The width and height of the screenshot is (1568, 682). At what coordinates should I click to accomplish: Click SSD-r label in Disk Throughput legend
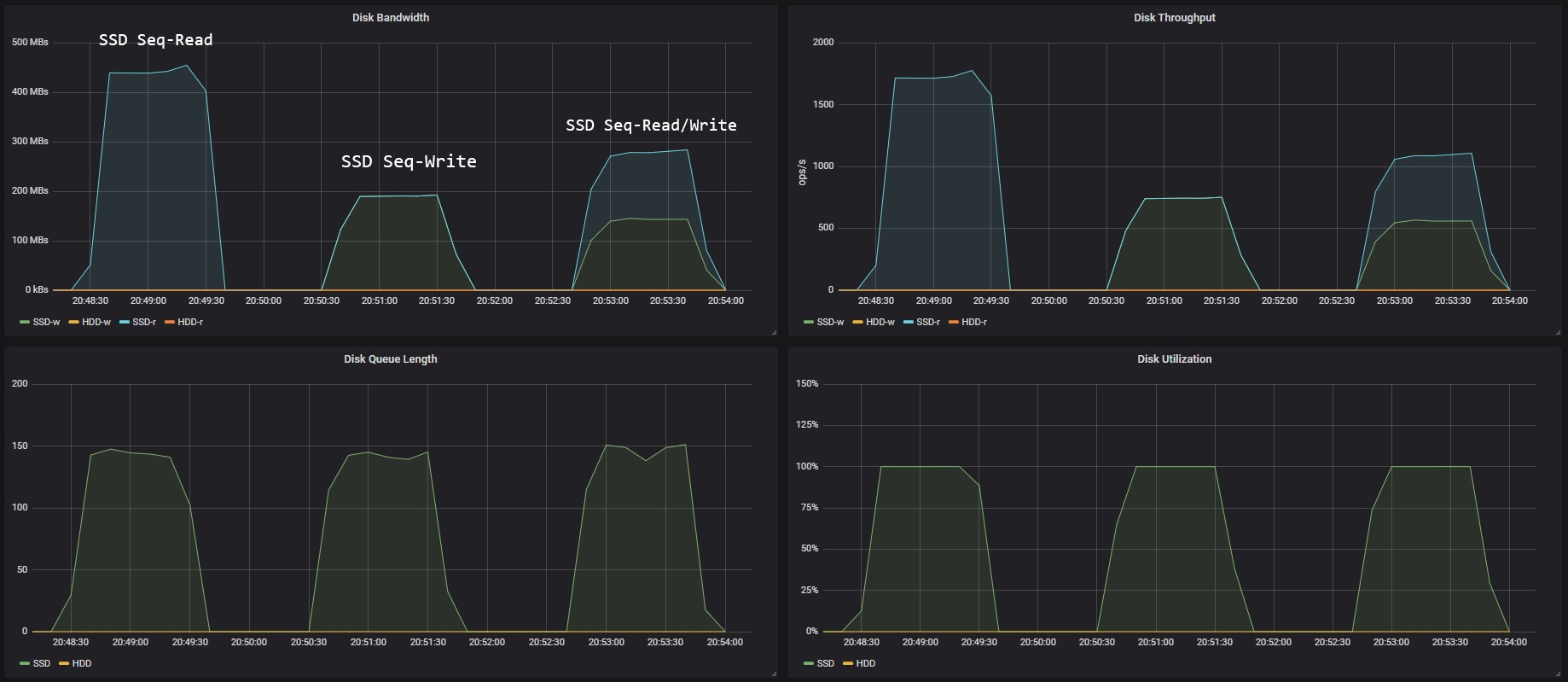point(927,323)
